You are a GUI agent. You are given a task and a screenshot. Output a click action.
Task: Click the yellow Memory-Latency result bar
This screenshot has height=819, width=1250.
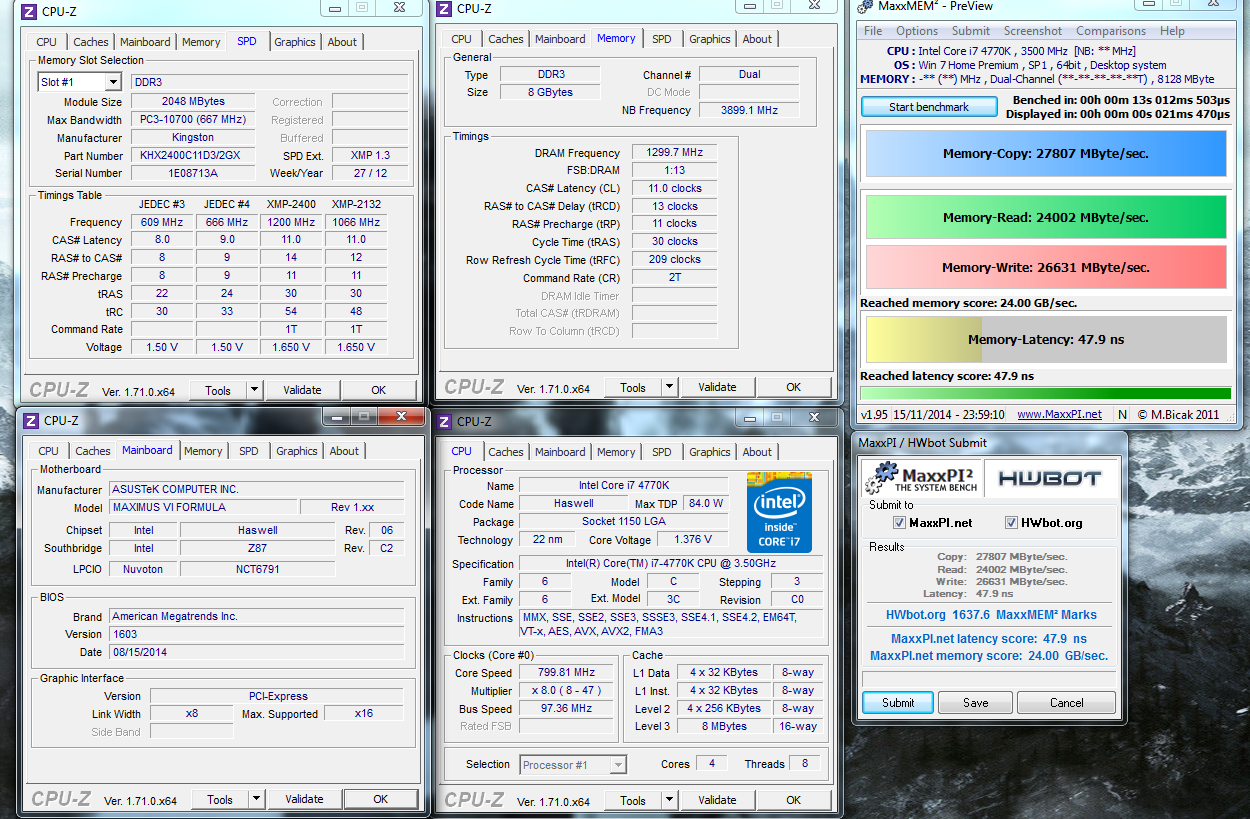pyautogui.click(x=1045, y=339)
